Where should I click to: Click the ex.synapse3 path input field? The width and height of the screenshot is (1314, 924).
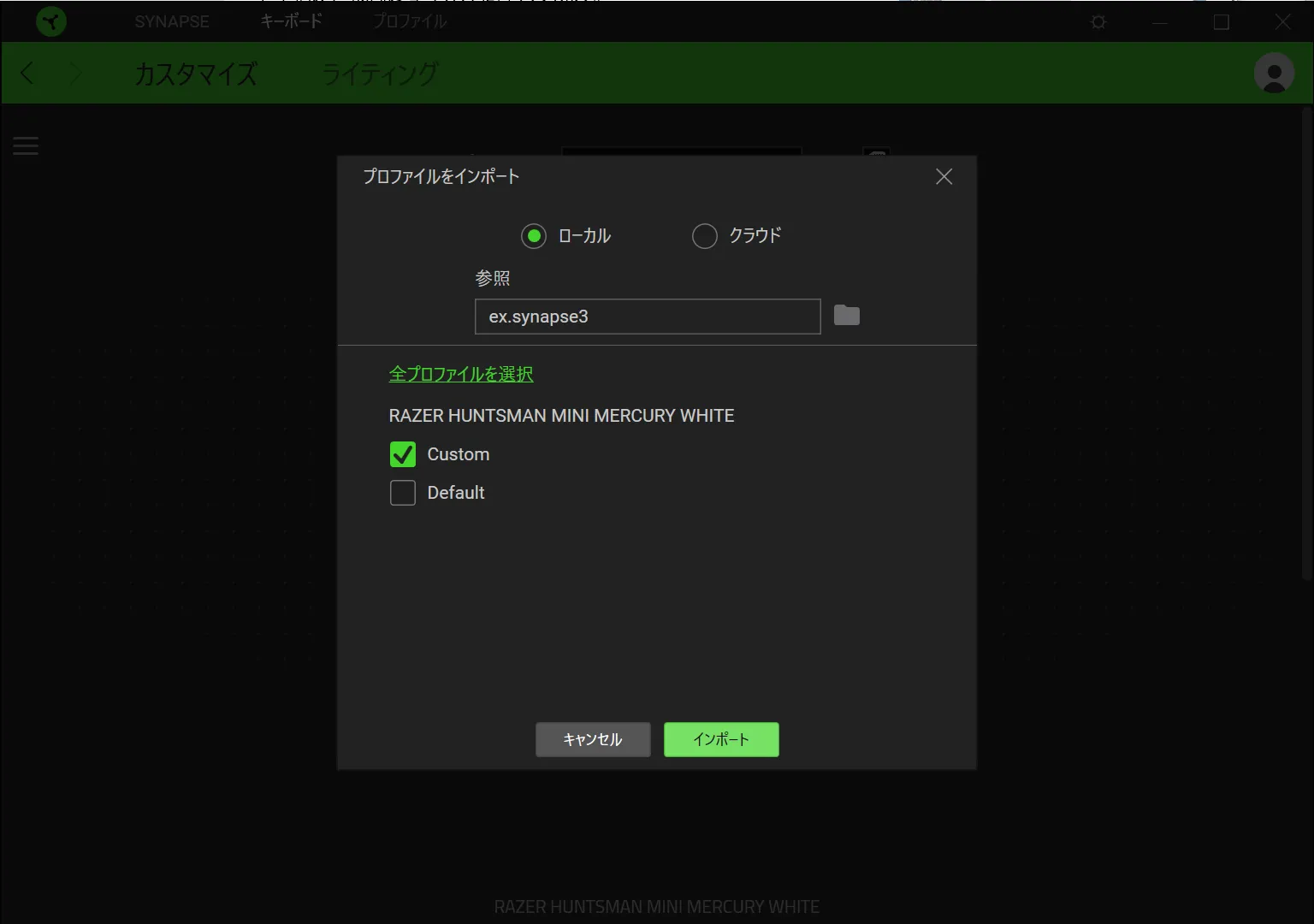648,317
